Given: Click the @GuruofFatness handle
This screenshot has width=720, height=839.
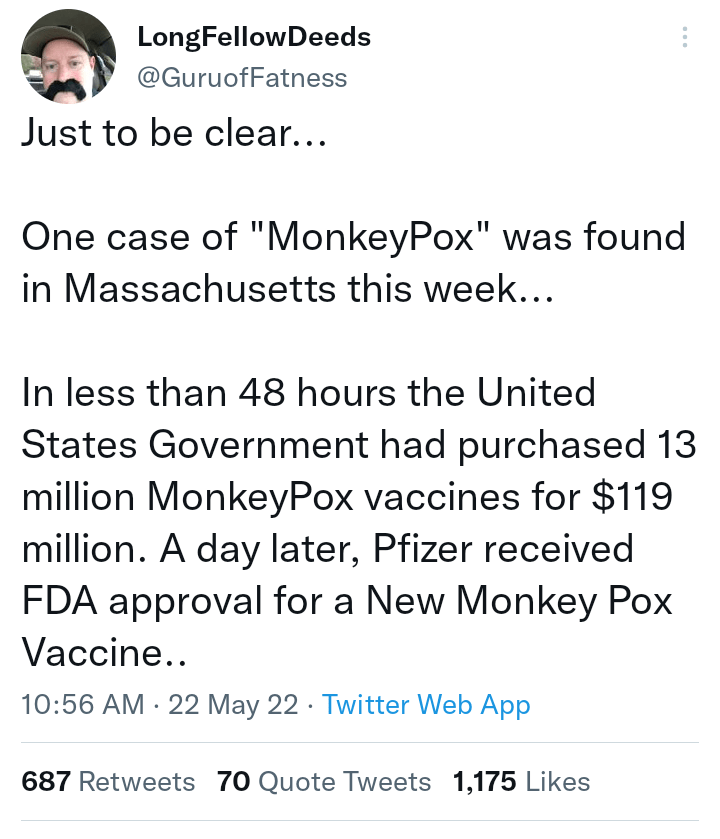Looking at the screenshot, I should pyautogui.click(x=241, y=77).
